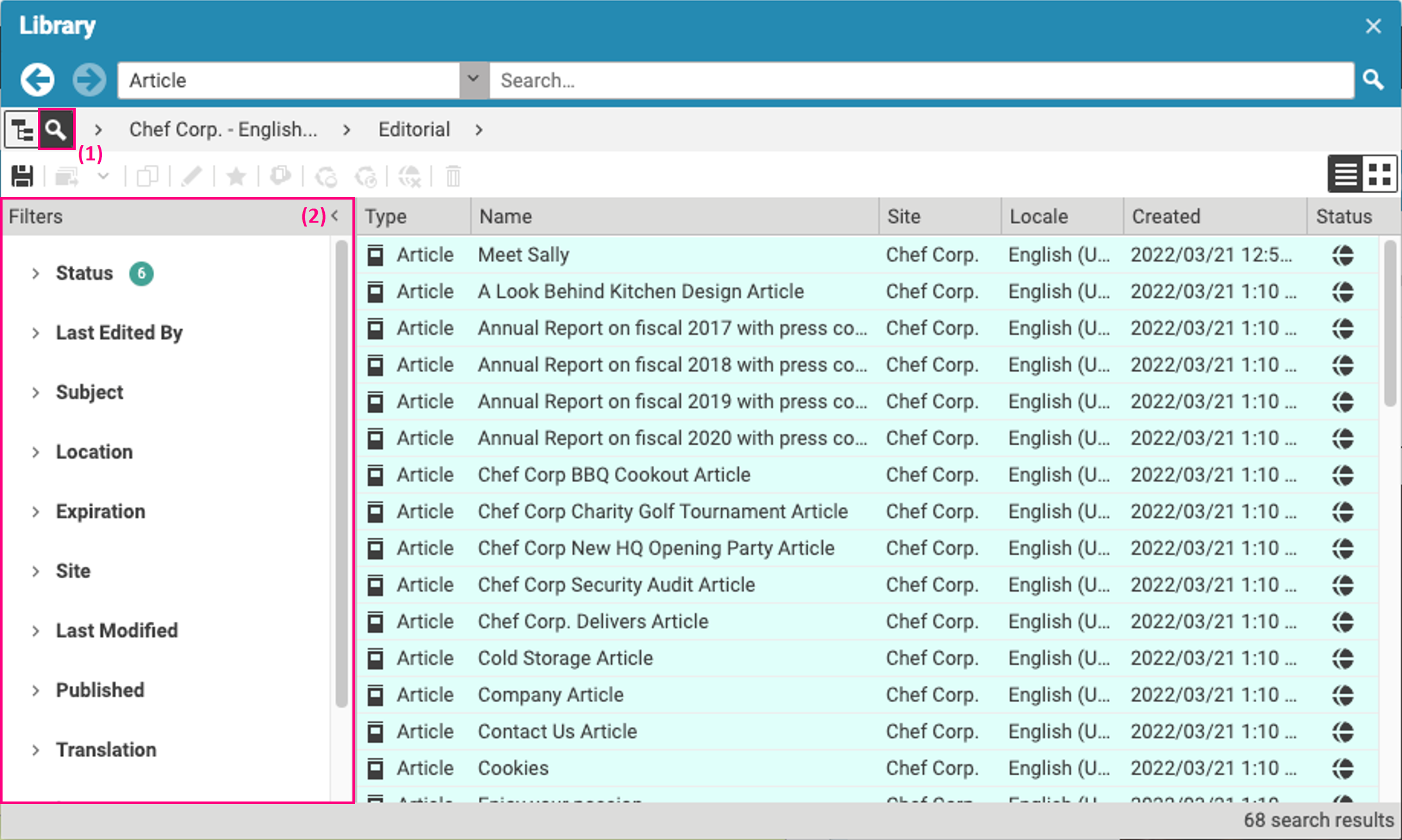The height and width of the screenshot is (840, 1402).
Task: Switch to repository tree mode
Action: (22, 130)
